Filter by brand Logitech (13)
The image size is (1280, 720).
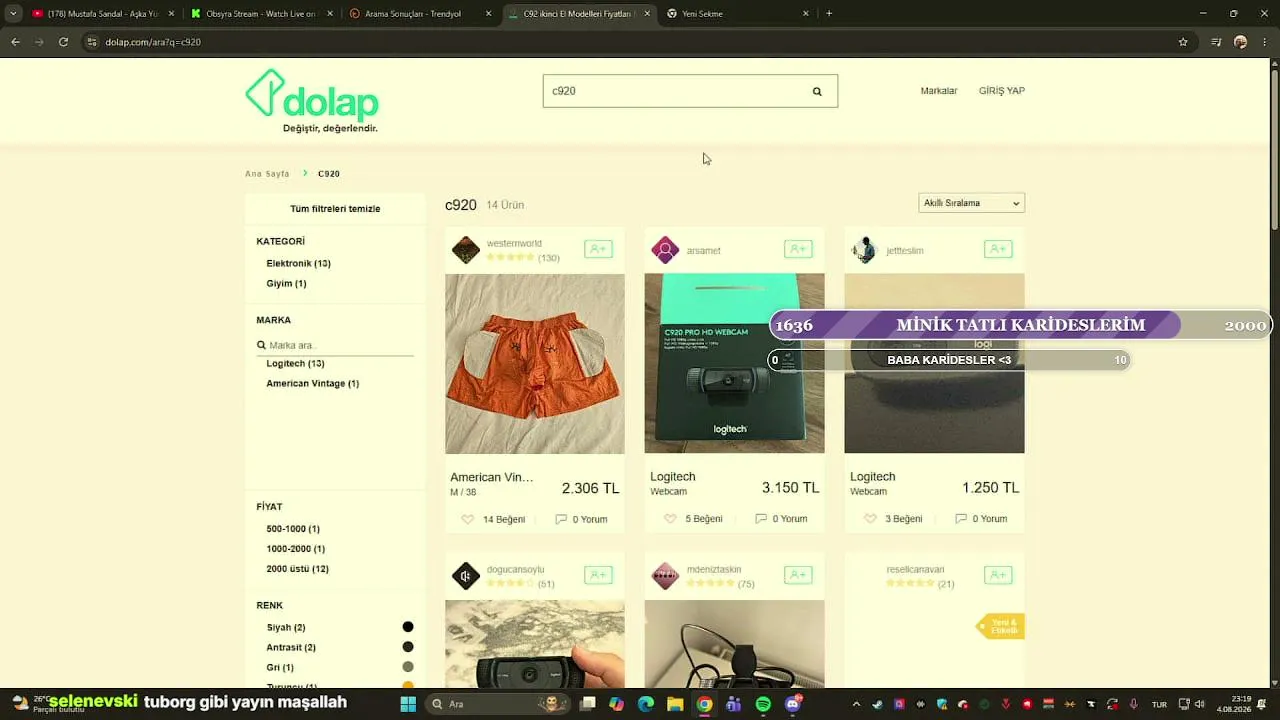[295, 364]
